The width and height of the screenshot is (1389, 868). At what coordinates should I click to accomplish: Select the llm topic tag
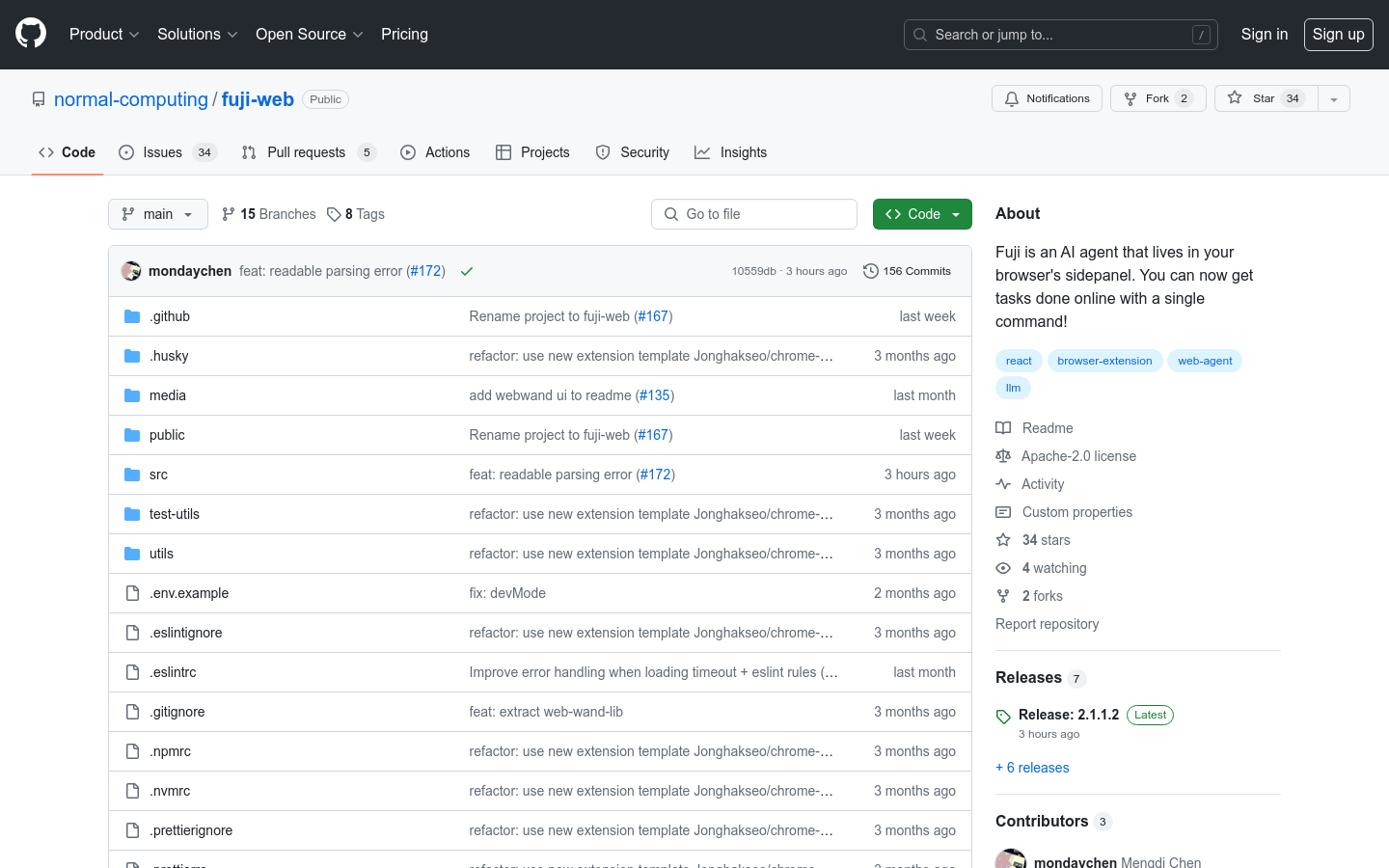tap(1013, 388)
